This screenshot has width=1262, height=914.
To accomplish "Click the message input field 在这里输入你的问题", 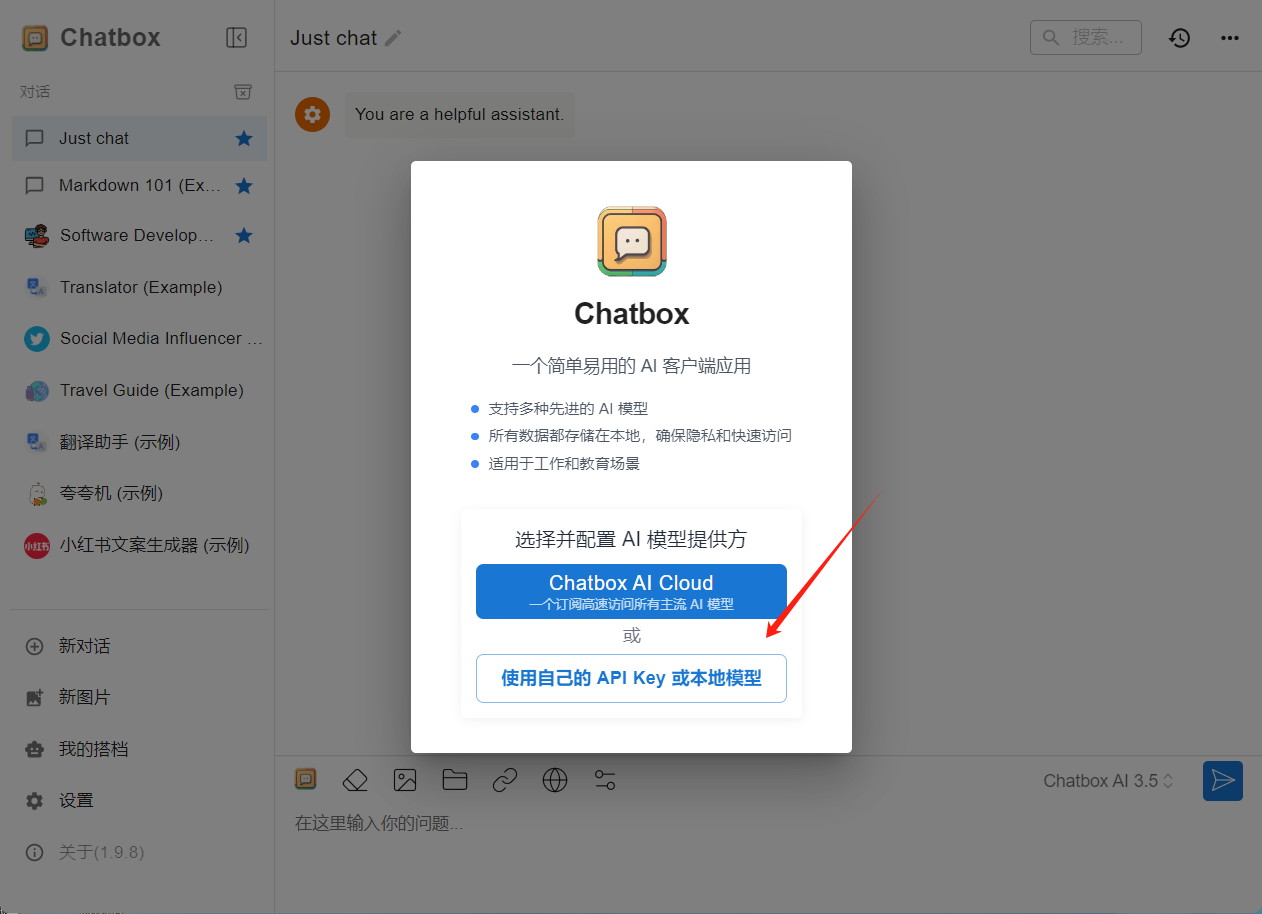I will [x=740, y=824].
